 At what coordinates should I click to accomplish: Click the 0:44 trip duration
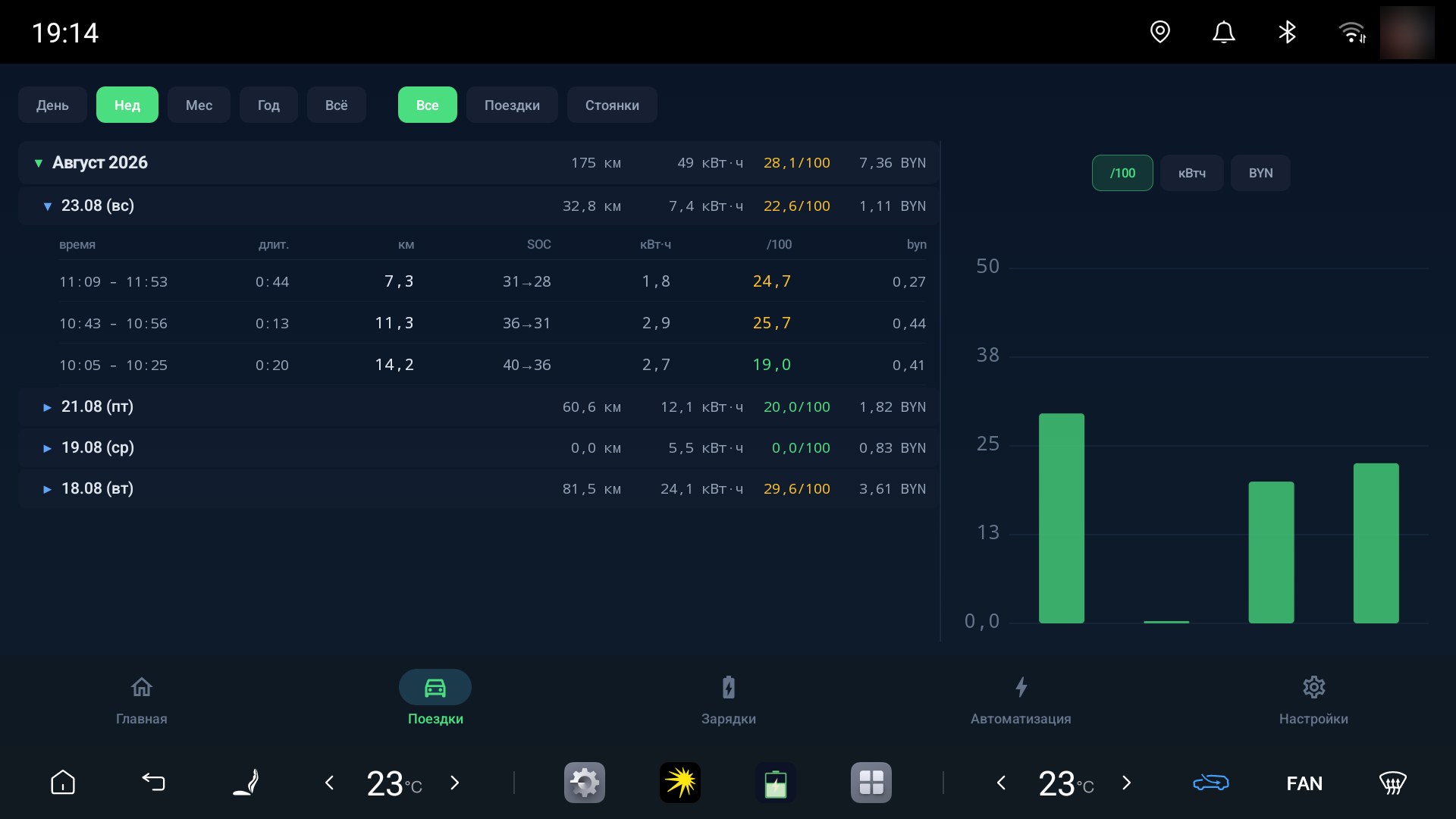point(272,282)
